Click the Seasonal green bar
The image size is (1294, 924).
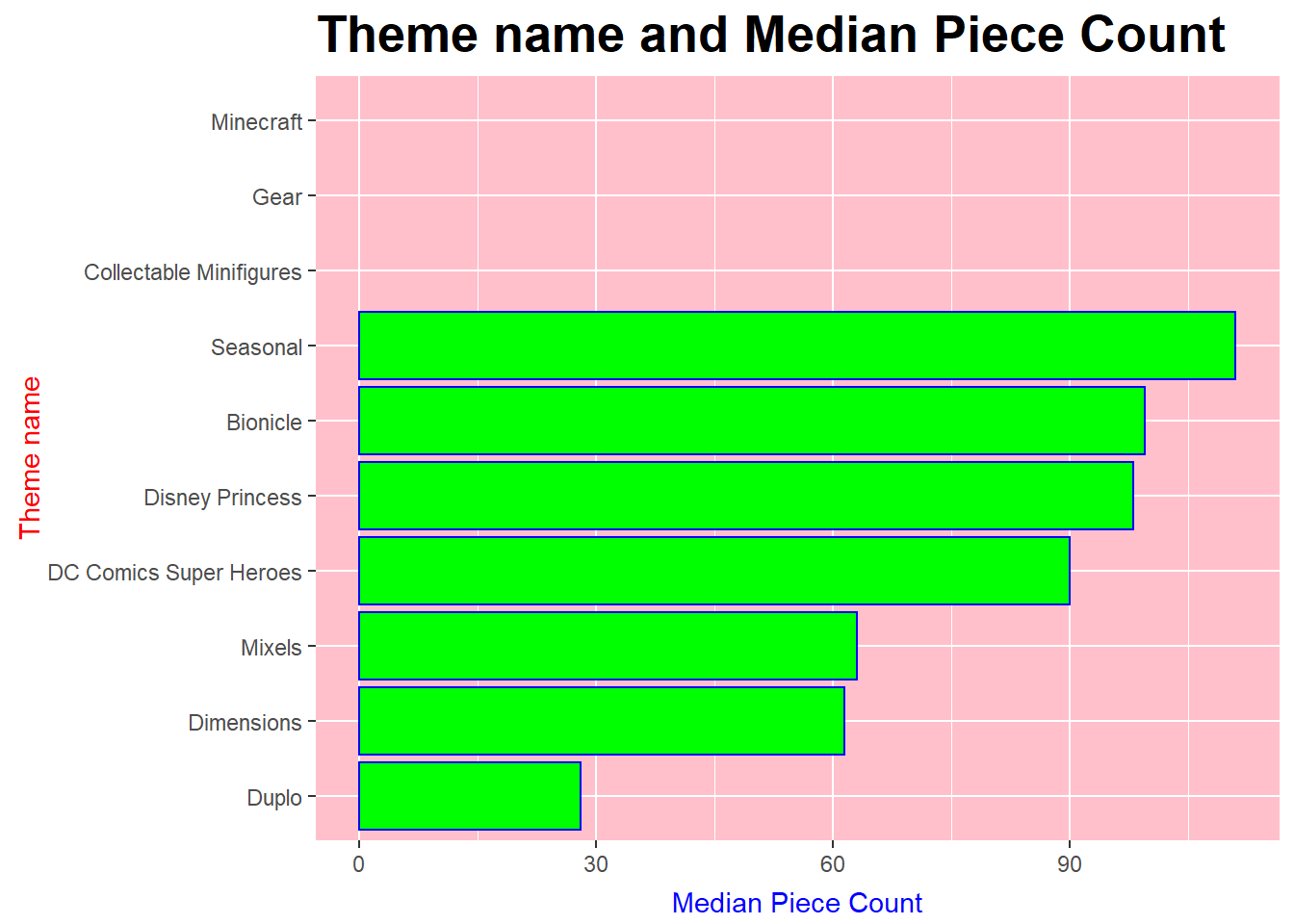[796, 346]
